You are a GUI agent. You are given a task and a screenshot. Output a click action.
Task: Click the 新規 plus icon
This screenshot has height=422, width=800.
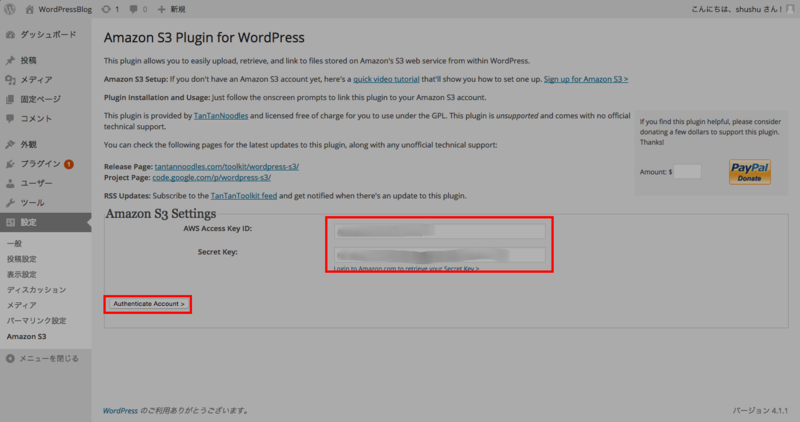(161, 9)
